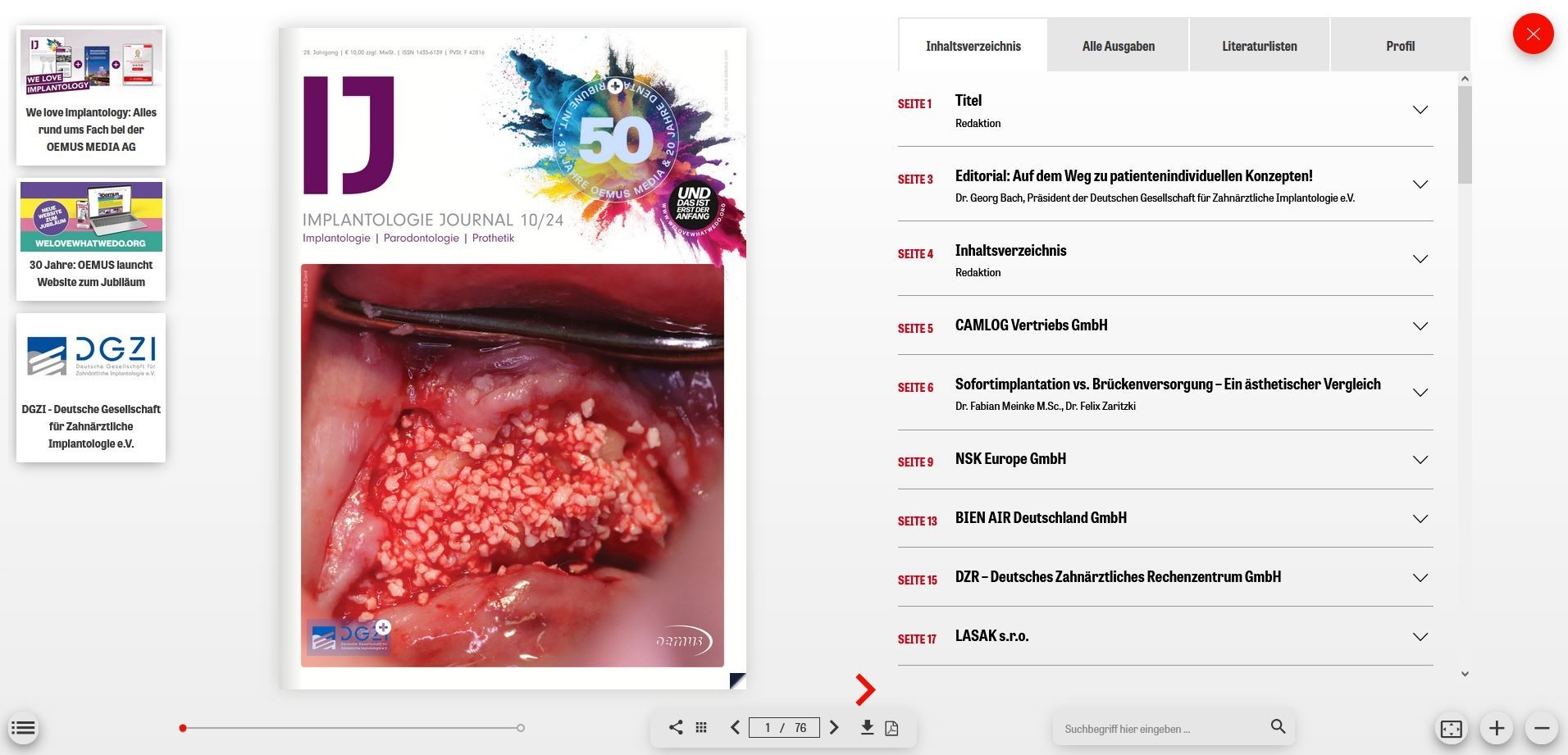Open BIEN AIR Deutschland GmbH entry
The image size is (1568, 755).
click(1041, 517)
